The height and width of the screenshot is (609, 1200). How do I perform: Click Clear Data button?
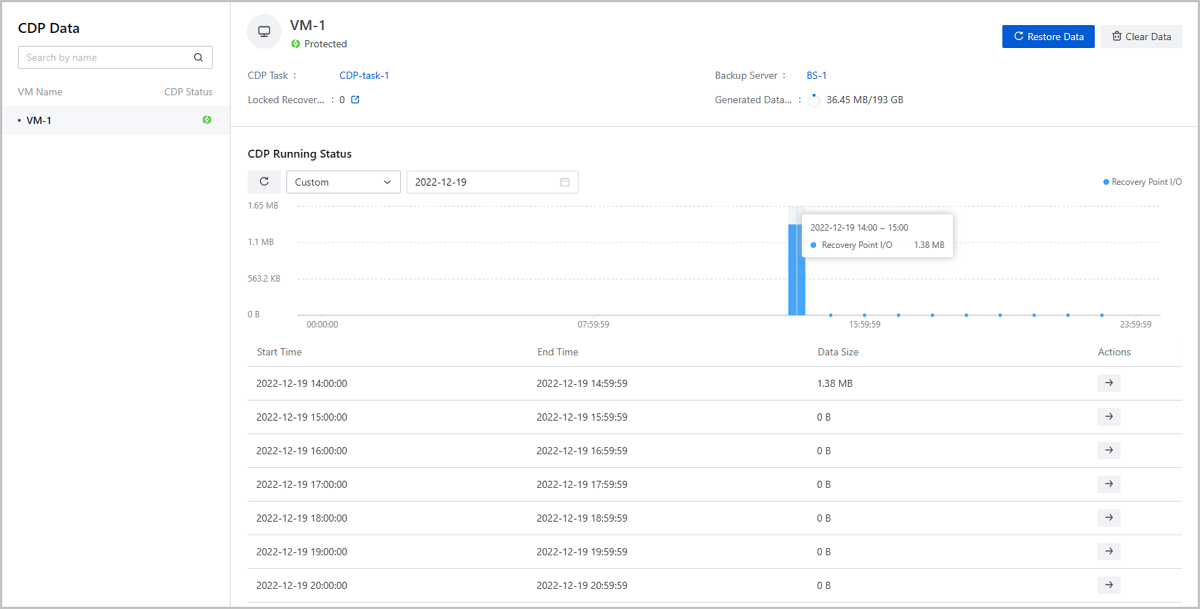click(x=1141, y=37)
